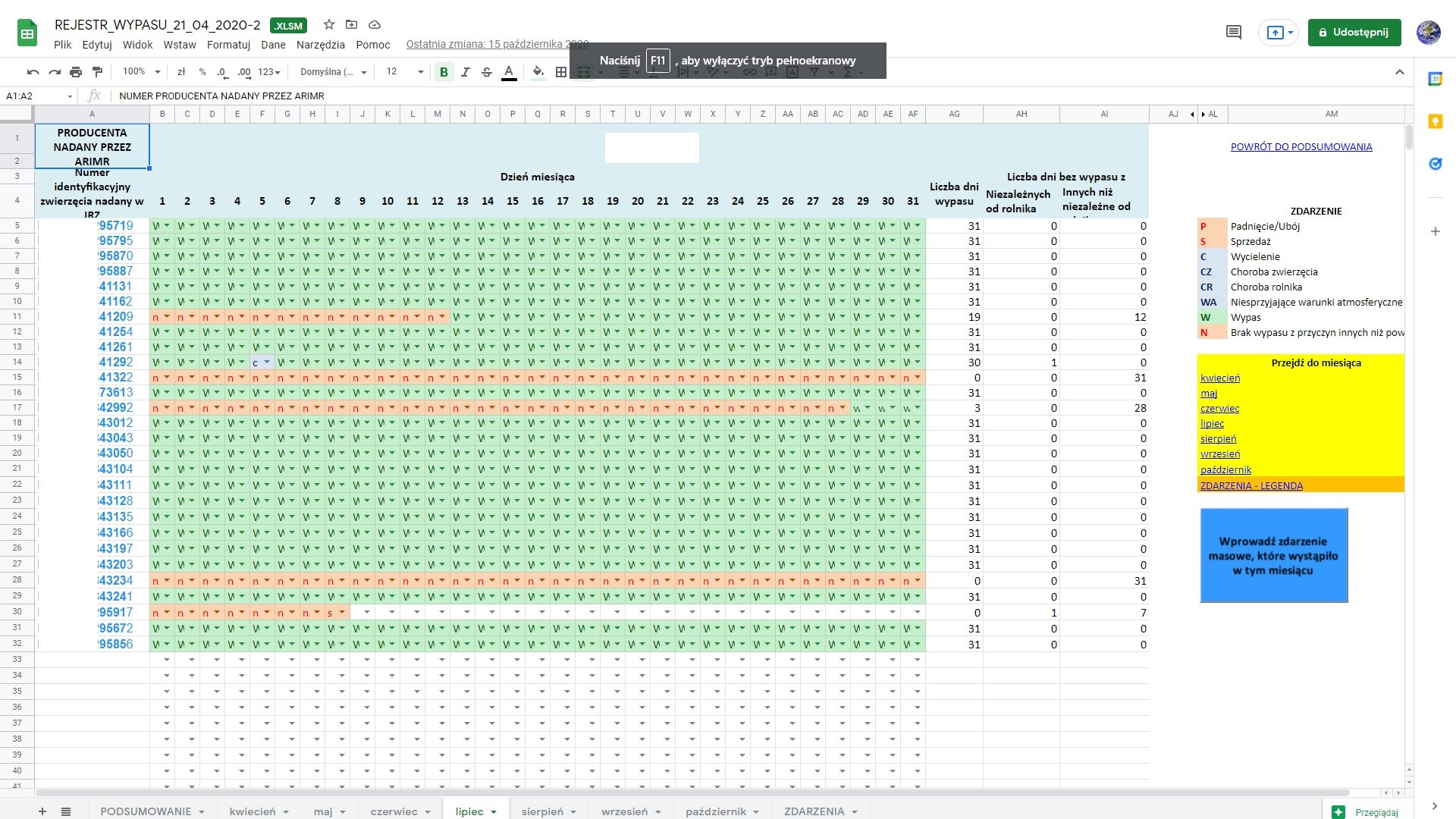Toggle strikethrough formatting
The height and width of the screenshot is (819, 1456).
tap(487, 72)
